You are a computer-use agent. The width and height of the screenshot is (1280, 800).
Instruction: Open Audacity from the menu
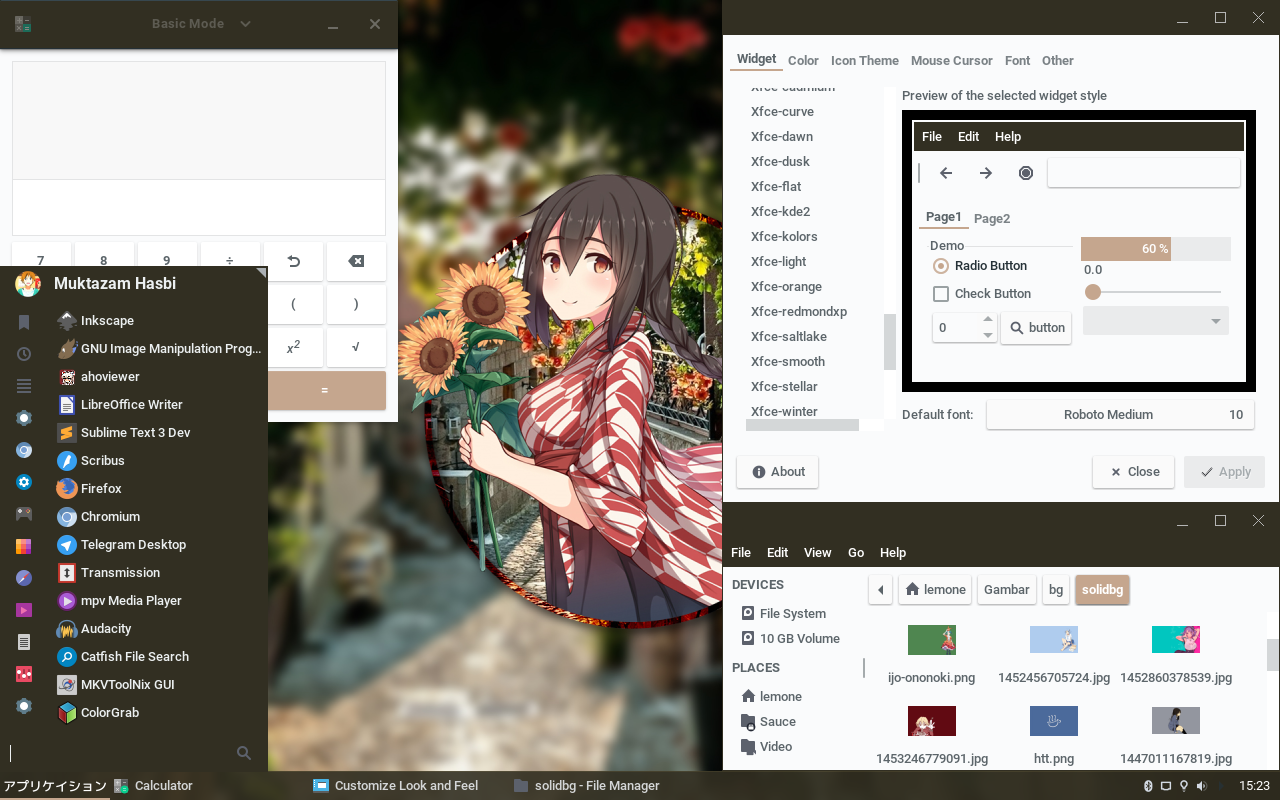coord(160,629)
